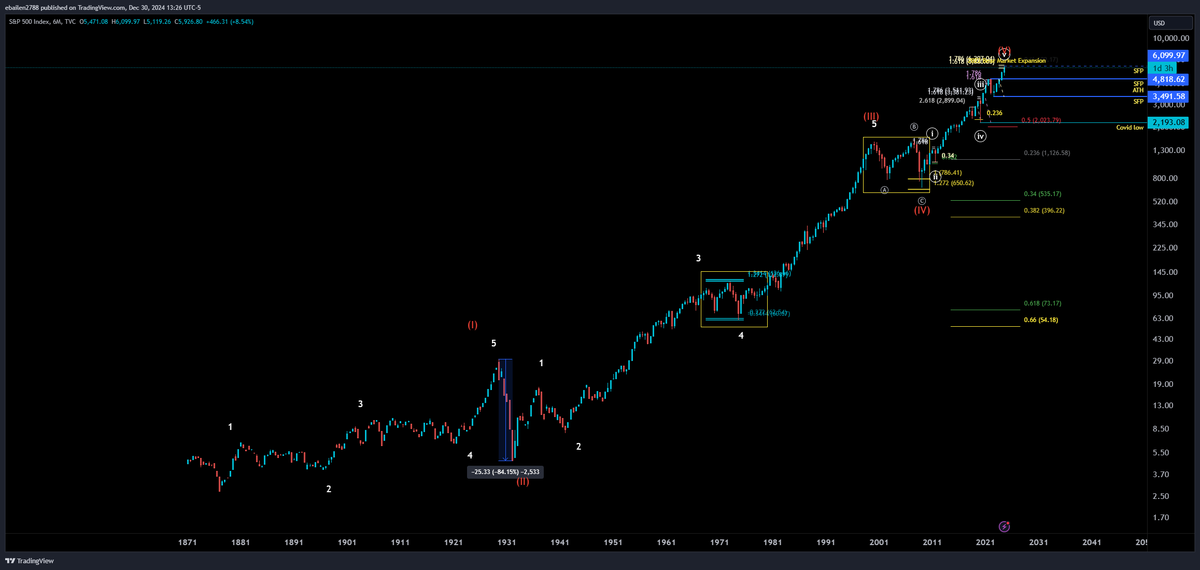Click the 1.272 (650.62) extension label
1200x570 pixels.
(x=954, y=183)
